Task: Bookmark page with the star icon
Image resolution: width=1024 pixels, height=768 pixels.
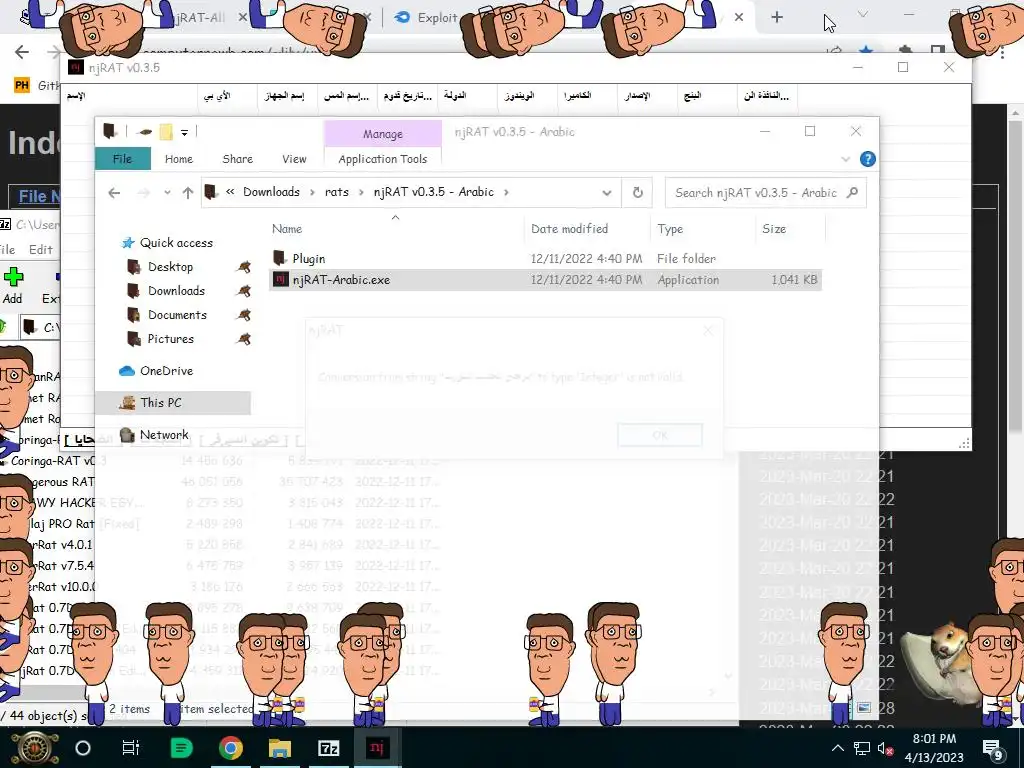Action: point(866,50)
